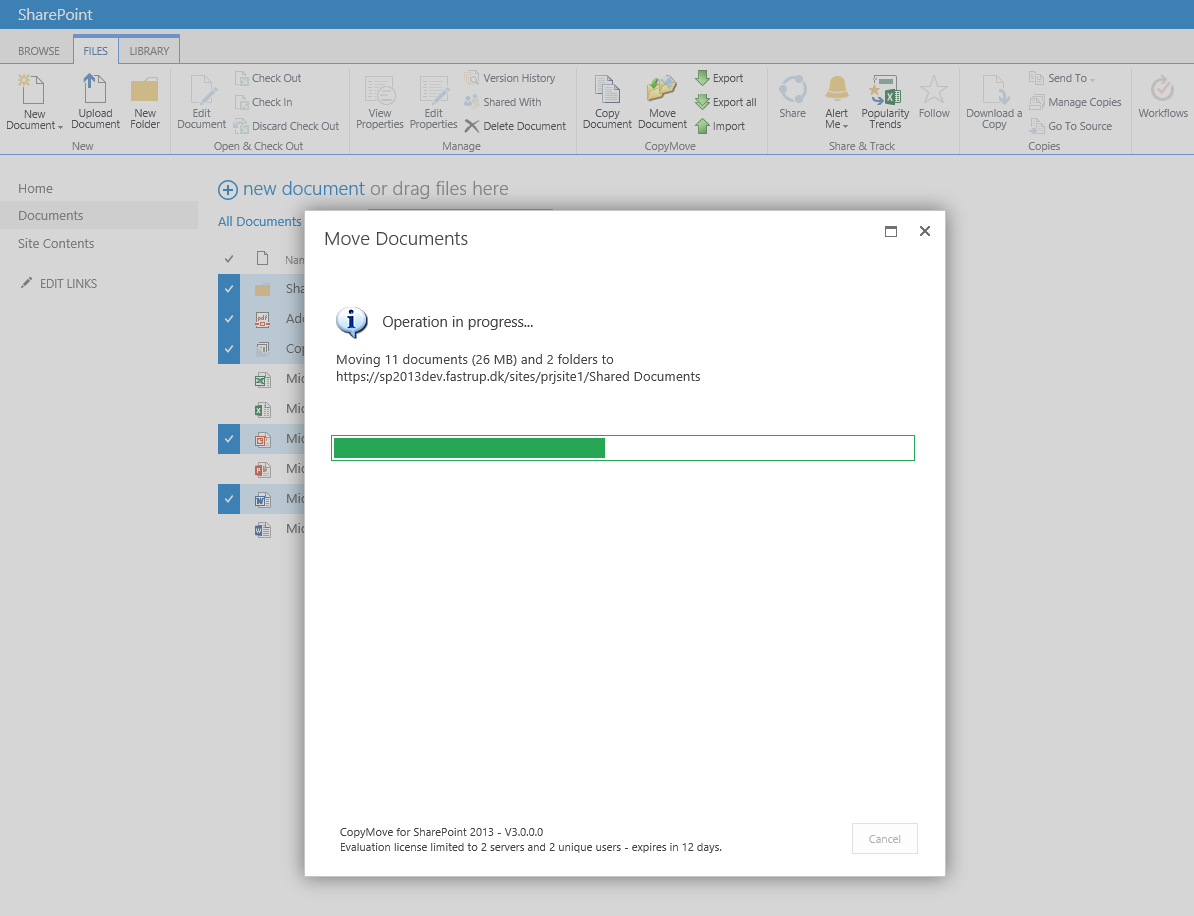Image resolution: width=1194 pixels, height=916 pixels.
Task: Open Popularity Trends
Action: click(885, 103)
